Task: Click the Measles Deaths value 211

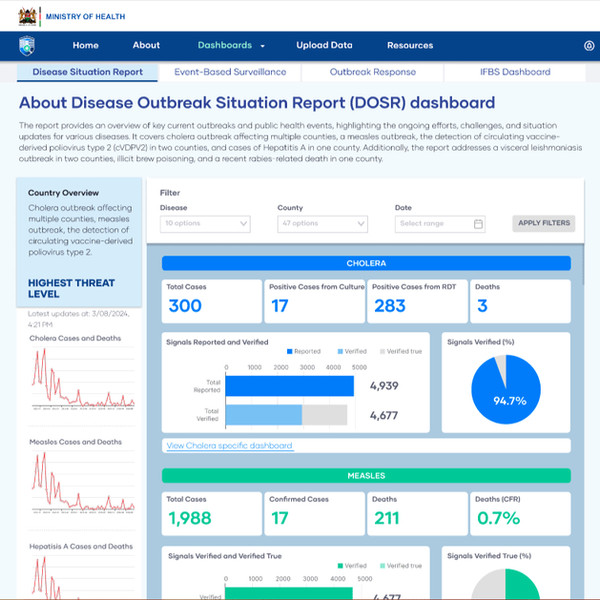Action: pos(386,518)
